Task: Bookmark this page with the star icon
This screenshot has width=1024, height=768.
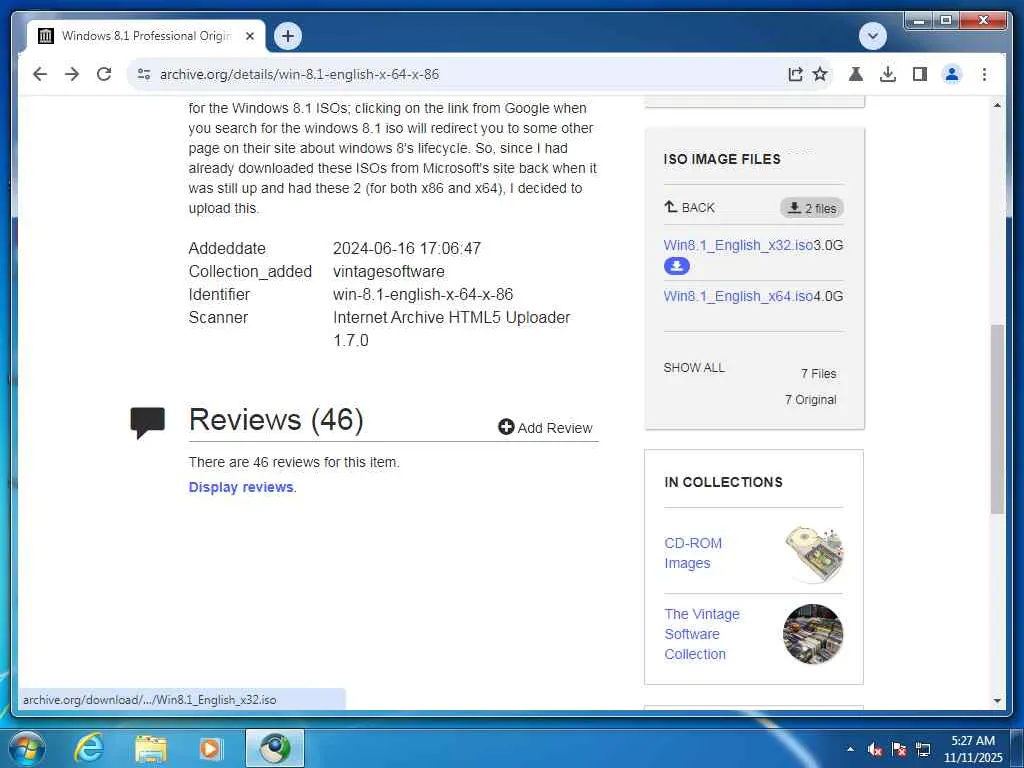Action: pyautogui.click(x=820, y=74)
